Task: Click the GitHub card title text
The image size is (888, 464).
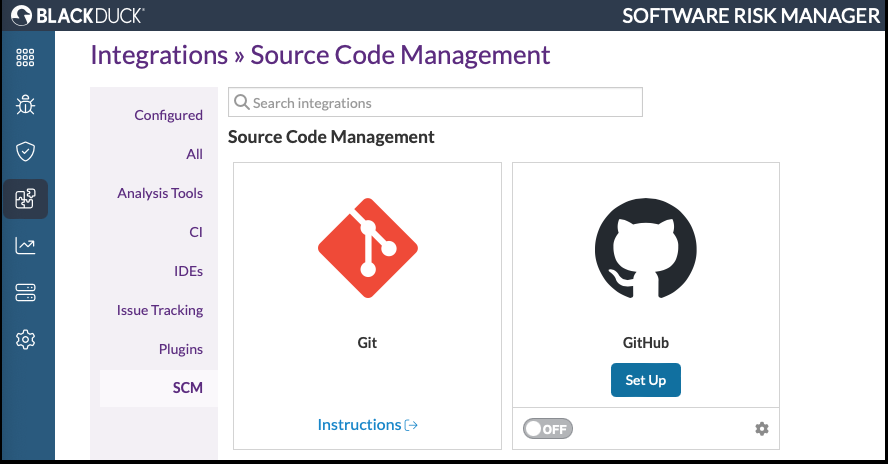Action: coord(646,343)
